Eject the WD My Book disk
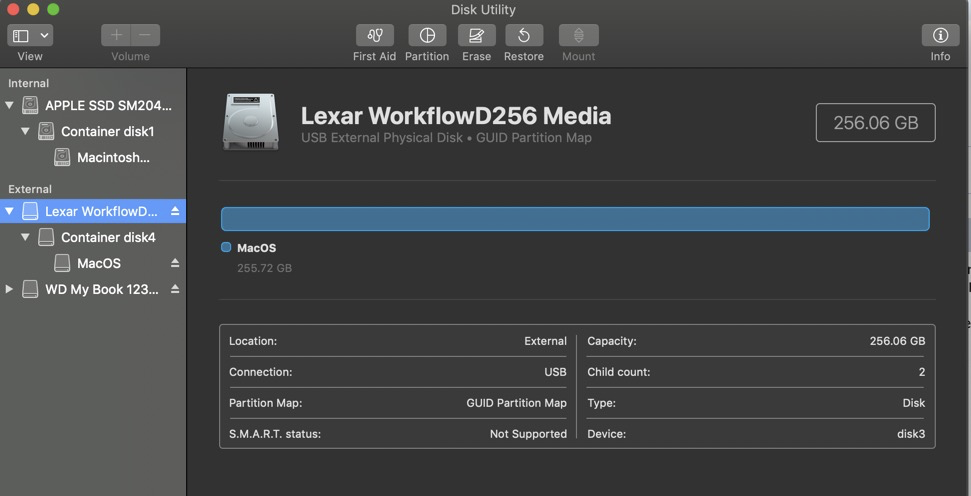This screenshot has width=971, height=496. pyautogui.click(x=175, y=289)
